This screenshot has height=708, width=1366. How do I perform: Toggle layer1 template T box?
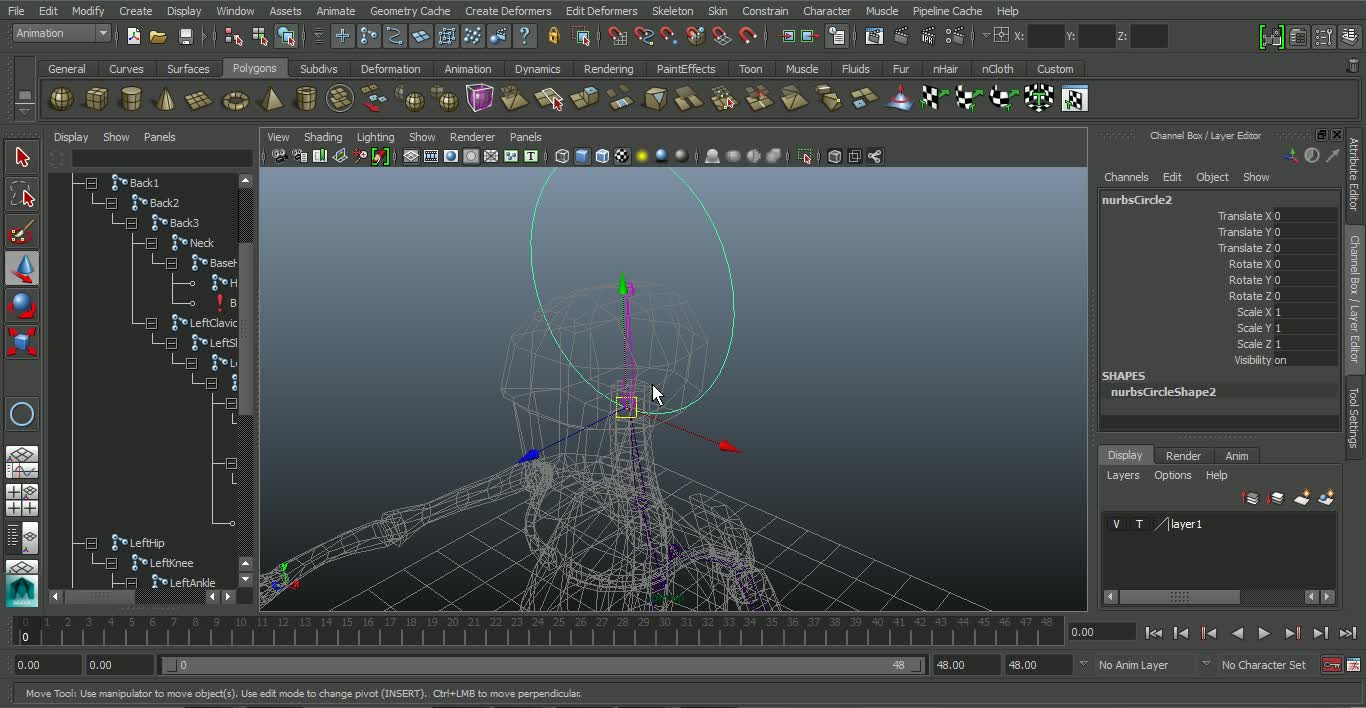click(1139, 524)
